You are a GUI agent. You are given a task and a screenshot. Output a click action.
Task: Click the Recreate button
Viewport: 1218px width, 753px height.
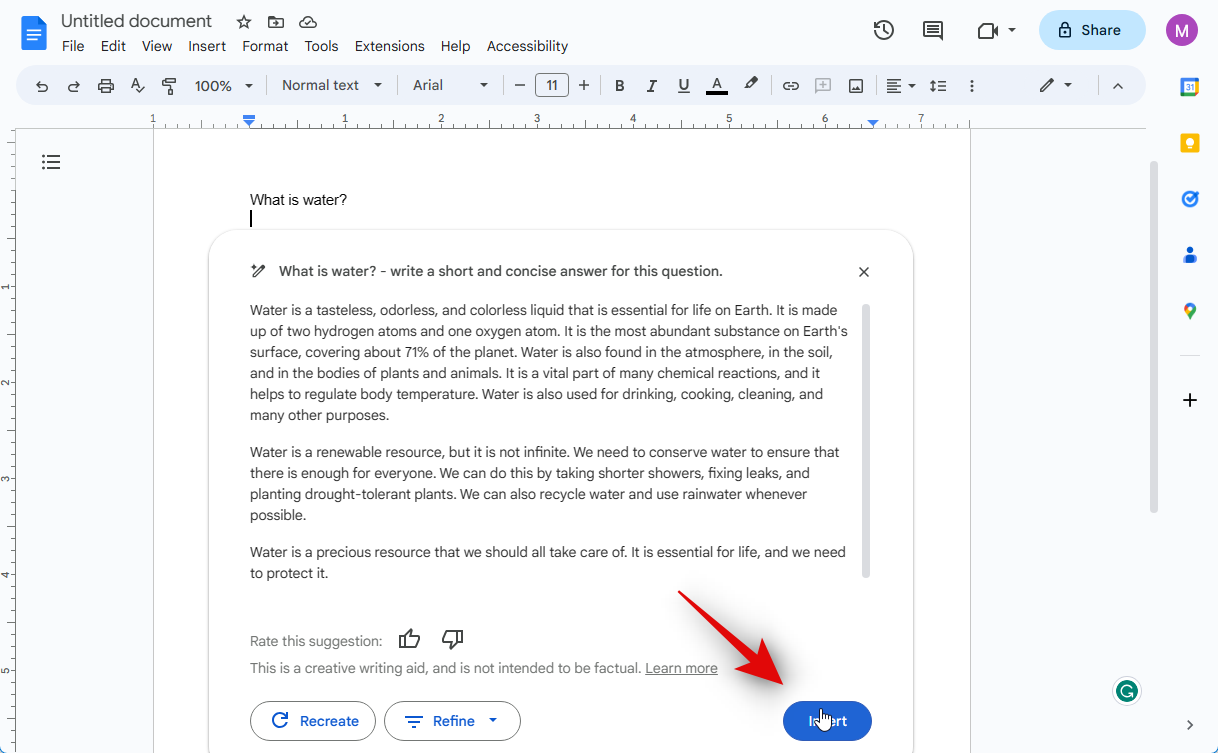[313, 721]
